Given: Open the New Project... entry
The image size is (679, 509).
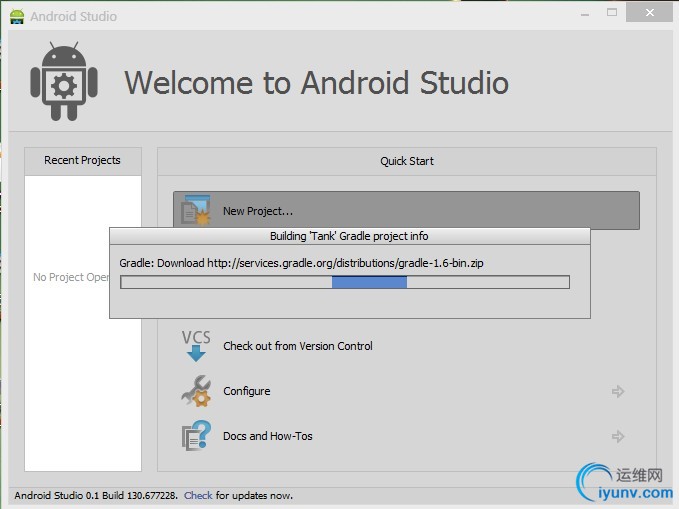Looking at the screenshot, I should 406,211.
